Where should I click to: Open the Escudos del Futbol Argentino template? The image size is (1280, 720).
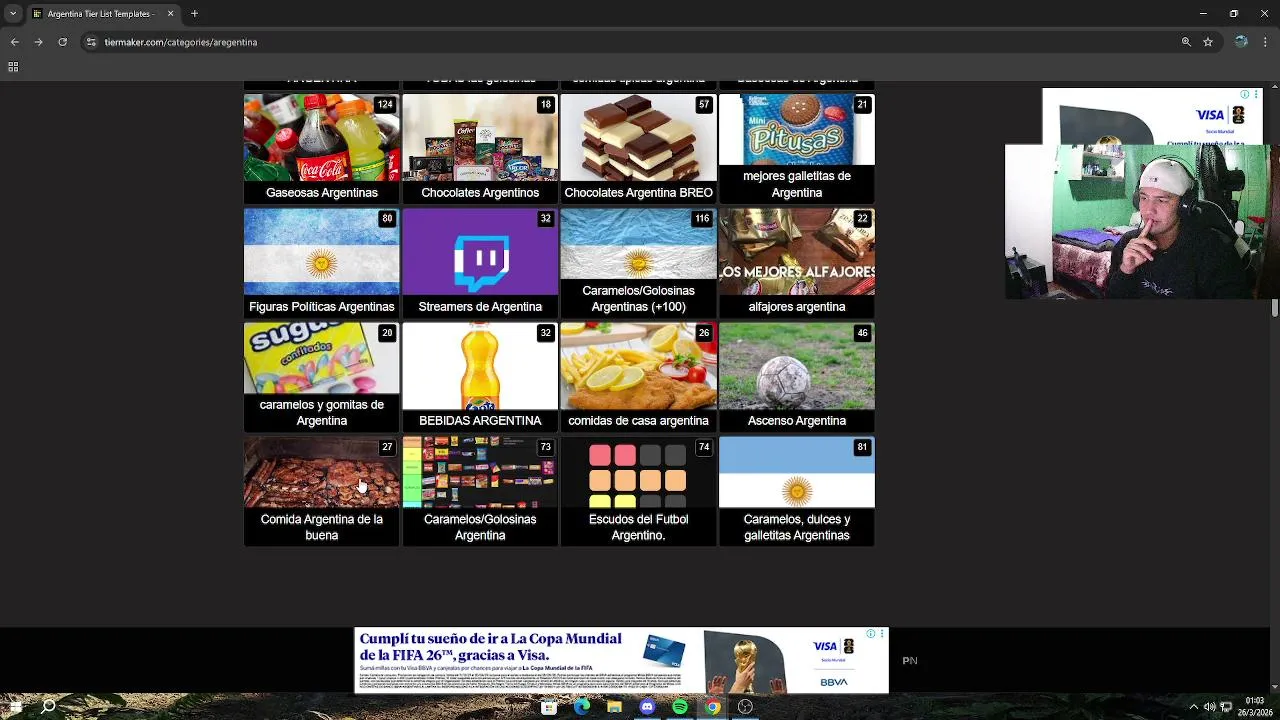point(638,491)
